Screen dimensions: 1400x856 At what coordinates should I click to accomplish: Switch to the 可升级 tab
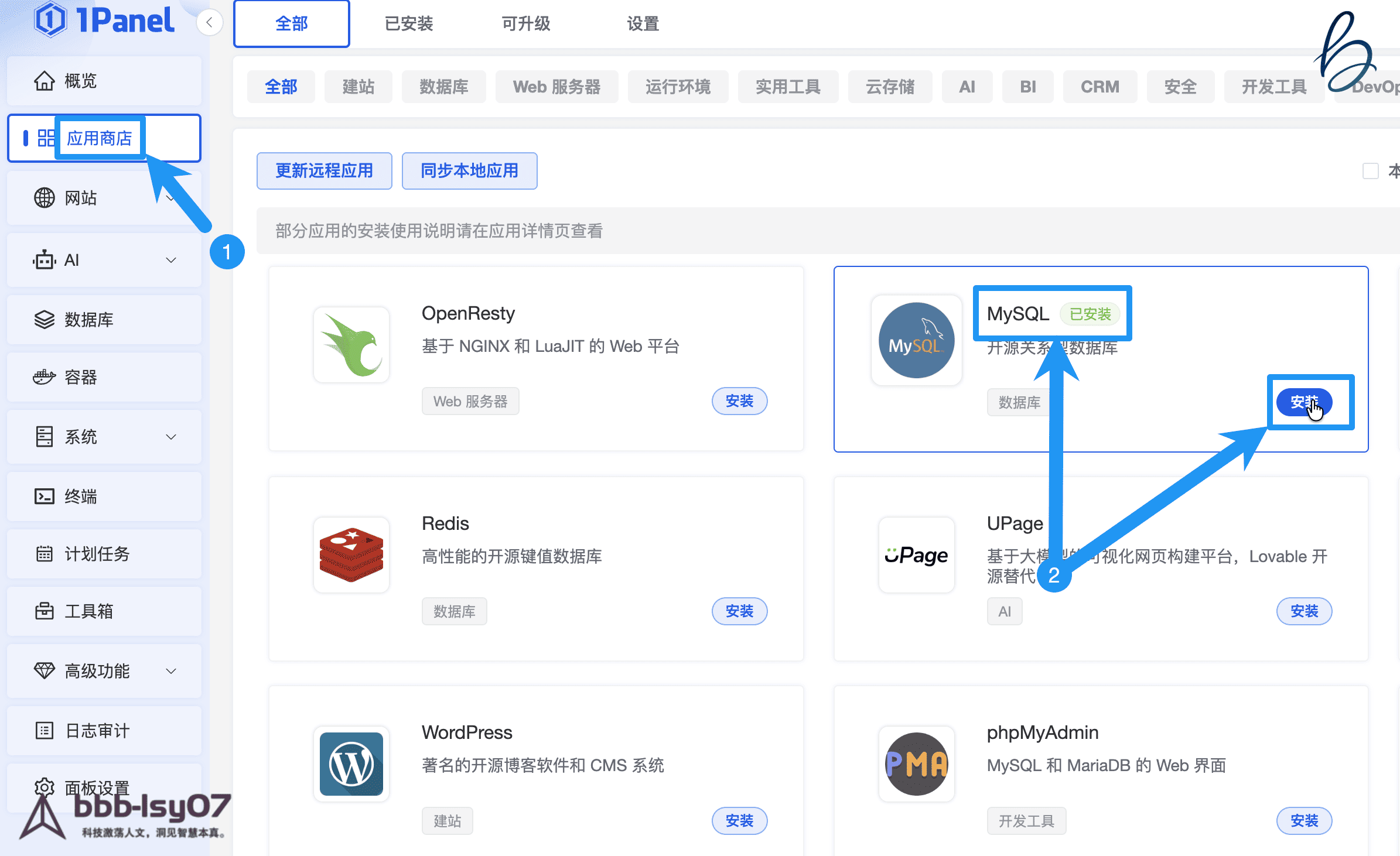point(526,23)
